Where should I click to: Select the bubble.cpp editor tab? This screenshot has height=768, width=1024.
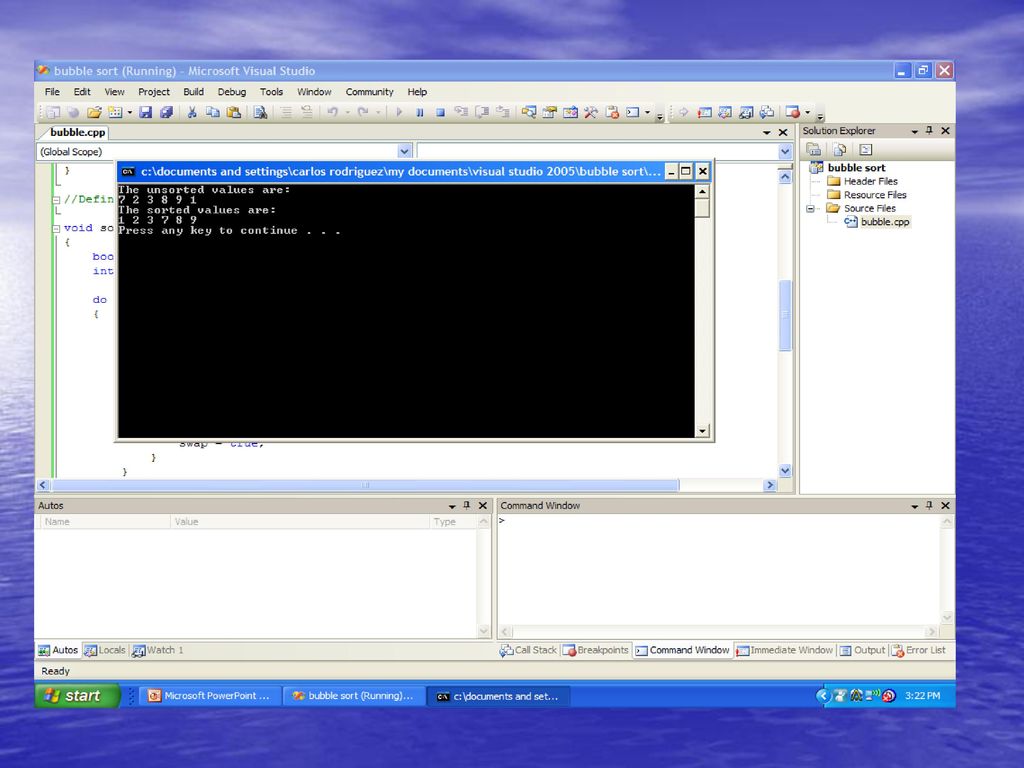[77, 133]
